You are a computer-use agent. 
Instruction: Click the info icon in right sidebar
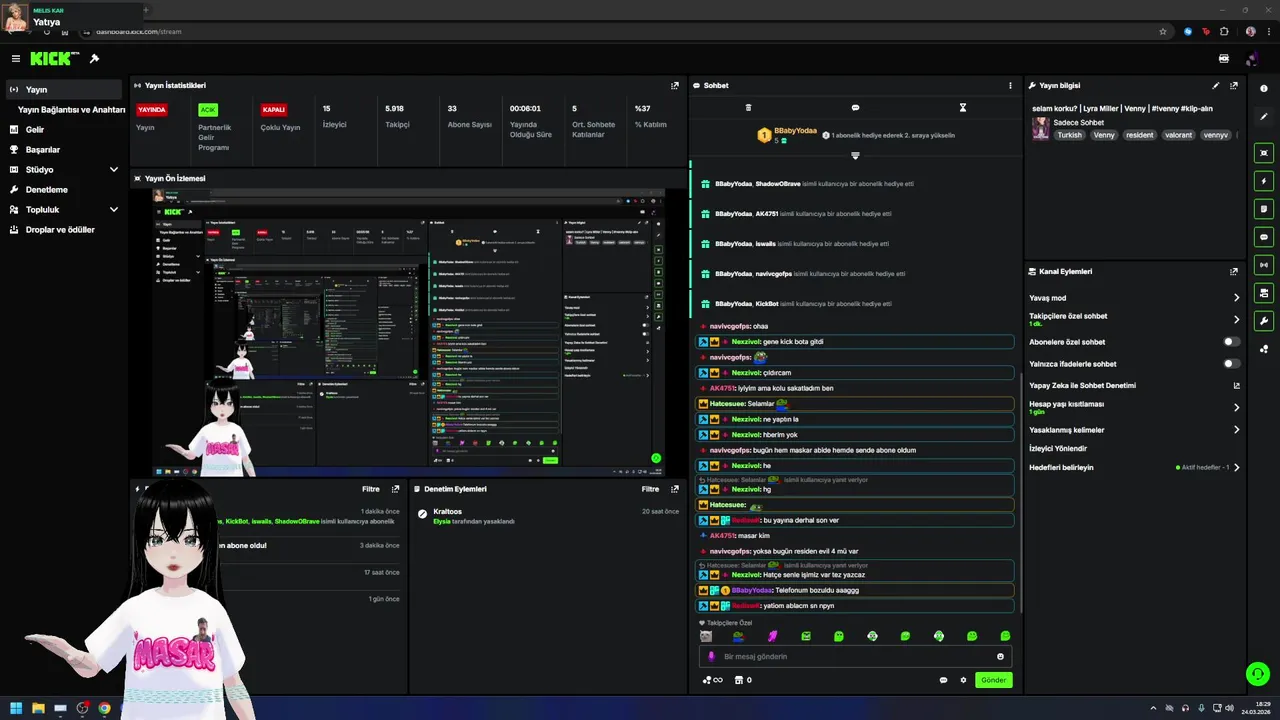[1264, 89]
